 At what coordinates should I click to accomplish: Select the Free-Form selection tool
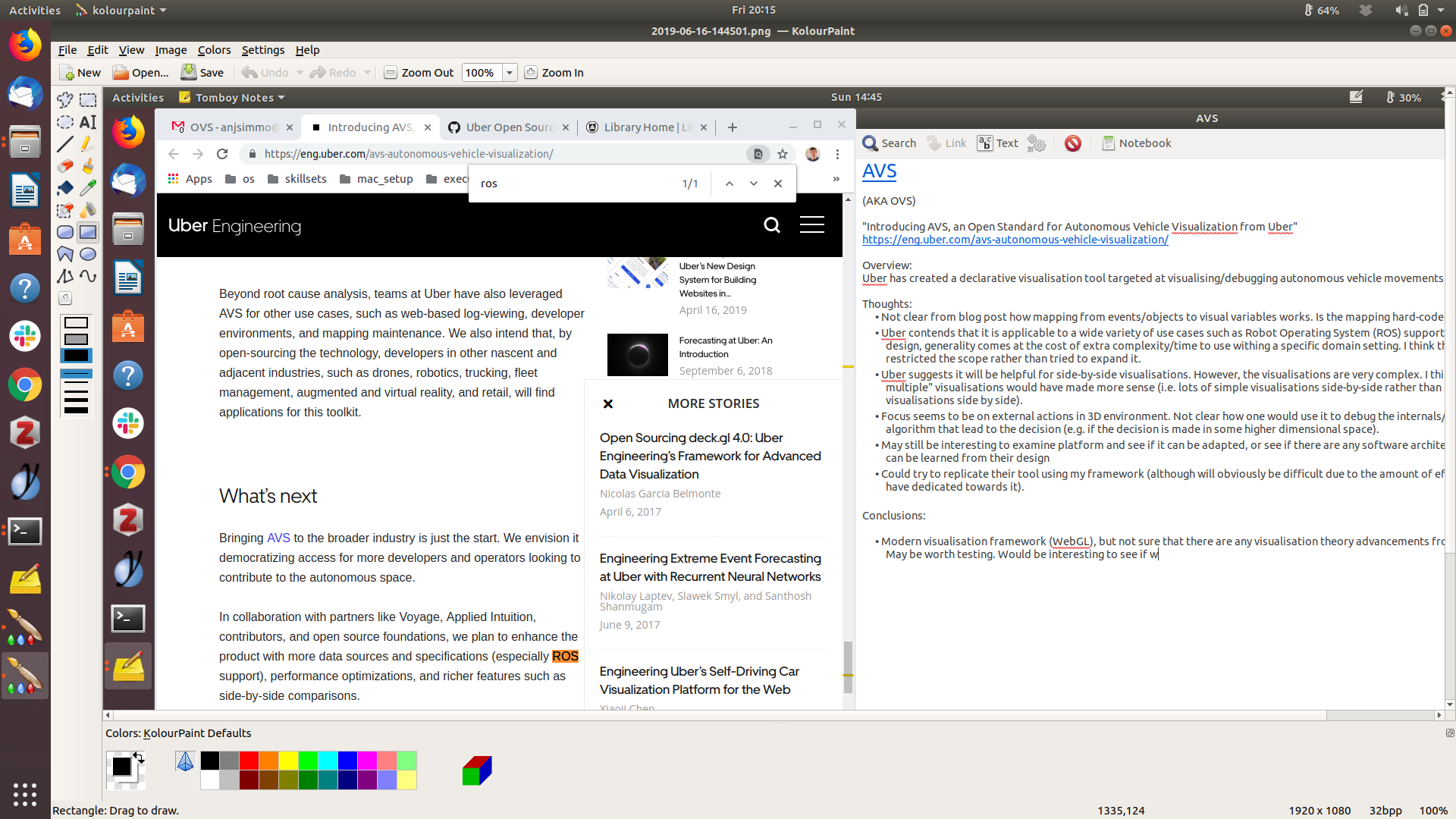point(65,99)
